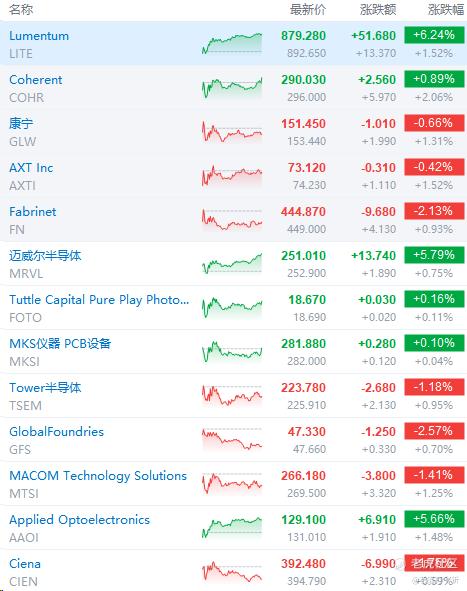Screen dimensions: 467x591
Task: Click the +5.79% badge for MRVL
Action: tap(434, 255)
